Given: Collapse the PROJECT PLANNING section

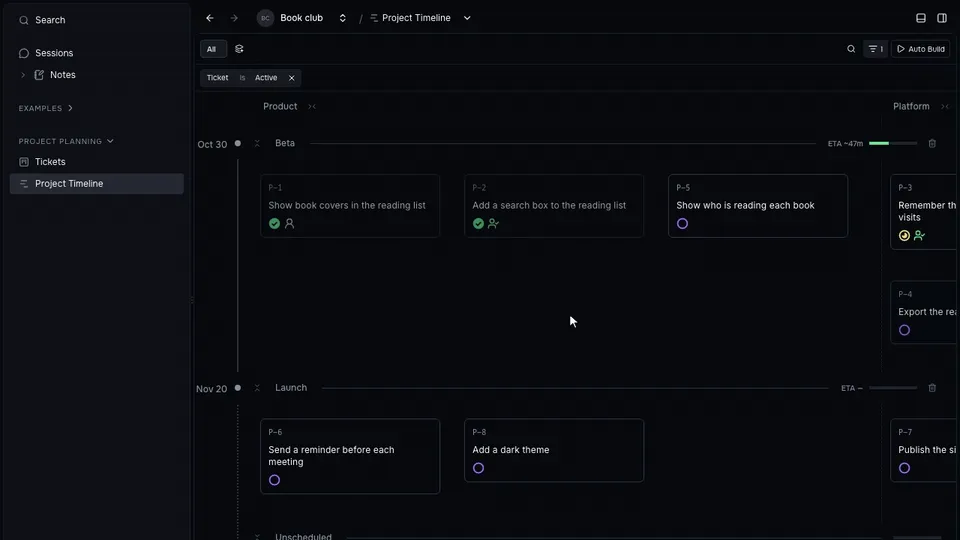Looking at the screenshot, I should click(66, 141).
